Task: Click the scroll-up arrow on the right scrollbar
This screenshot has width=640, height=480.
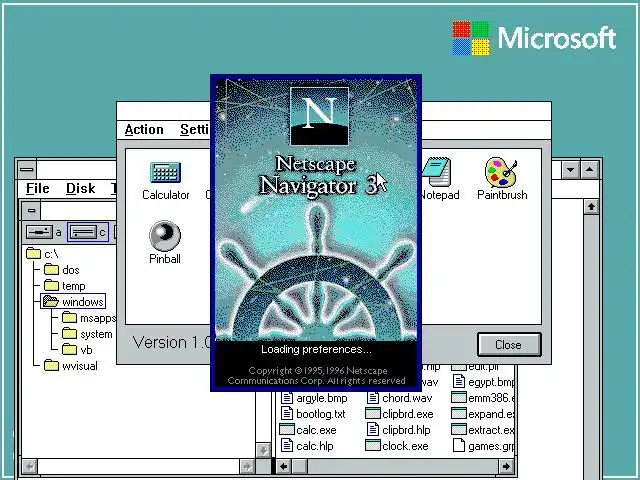Action: point(591,207)
